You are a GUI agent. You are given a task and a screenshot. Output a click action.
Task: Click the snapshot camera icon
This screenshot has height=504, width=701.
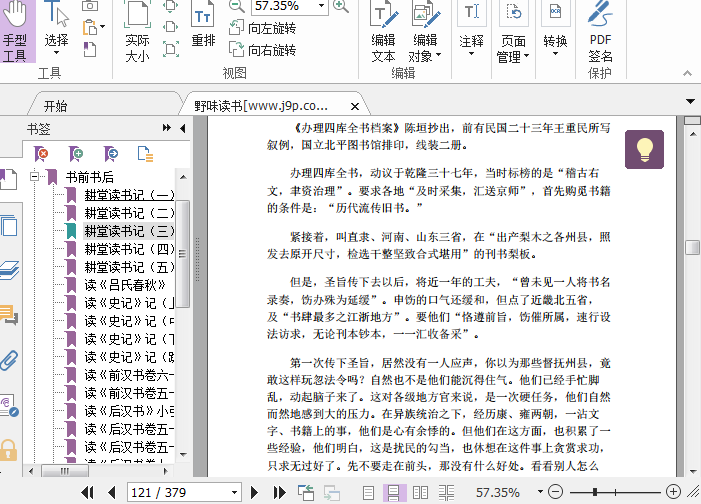click(90, 6)
